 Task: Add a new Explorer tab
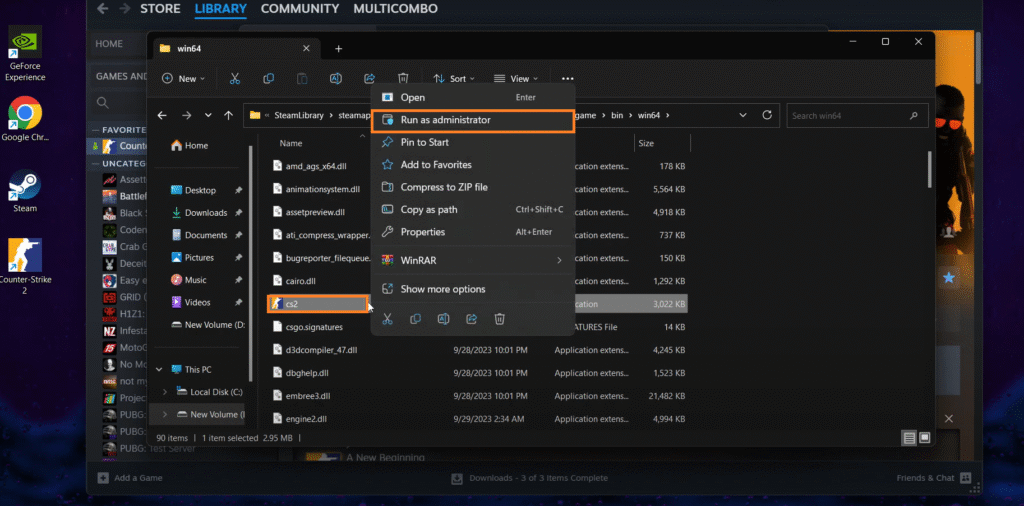[x=338, y=49]
